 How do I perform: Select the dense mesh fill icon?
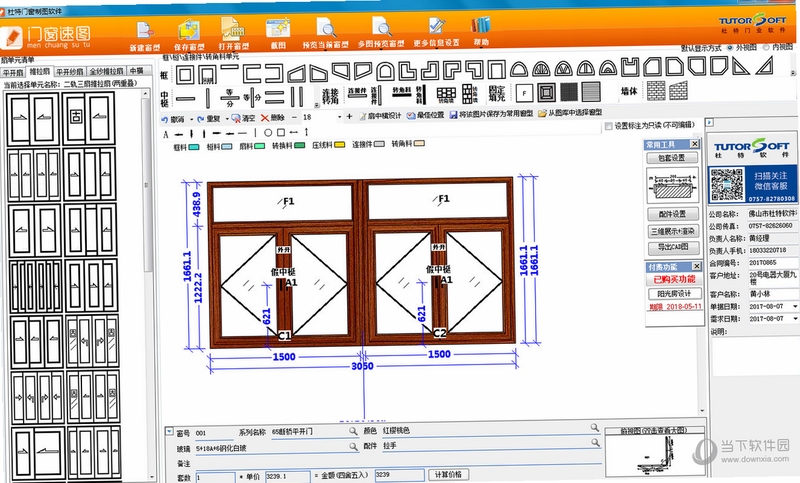[x=569, y=92]
